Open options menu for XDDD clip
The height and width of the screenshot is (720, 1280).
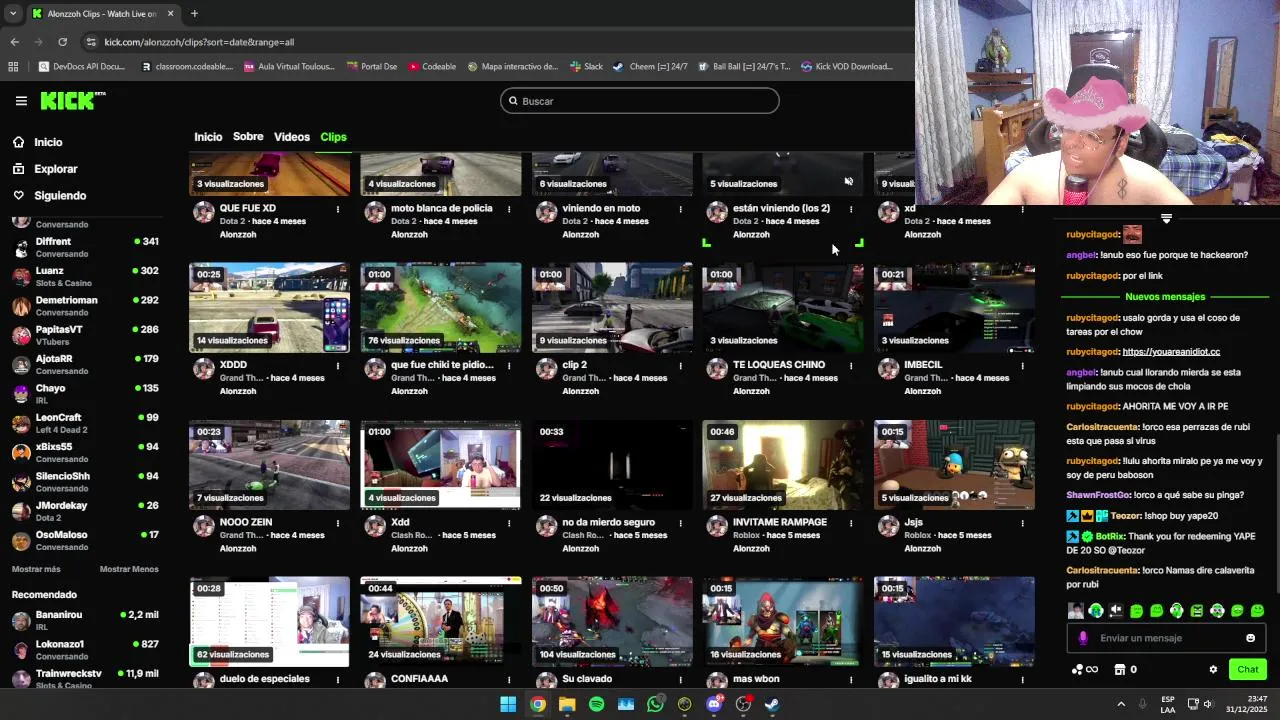338,366
